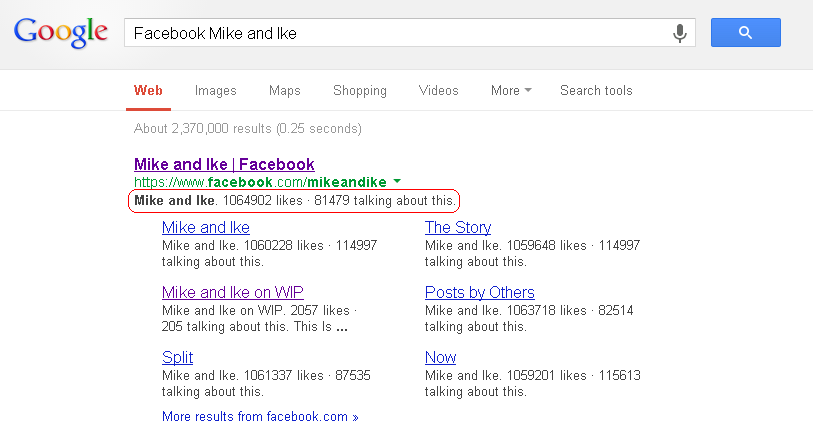Click the About 2,370,000 results text
The image size is (813, 443).
click(x=248, y=129)
